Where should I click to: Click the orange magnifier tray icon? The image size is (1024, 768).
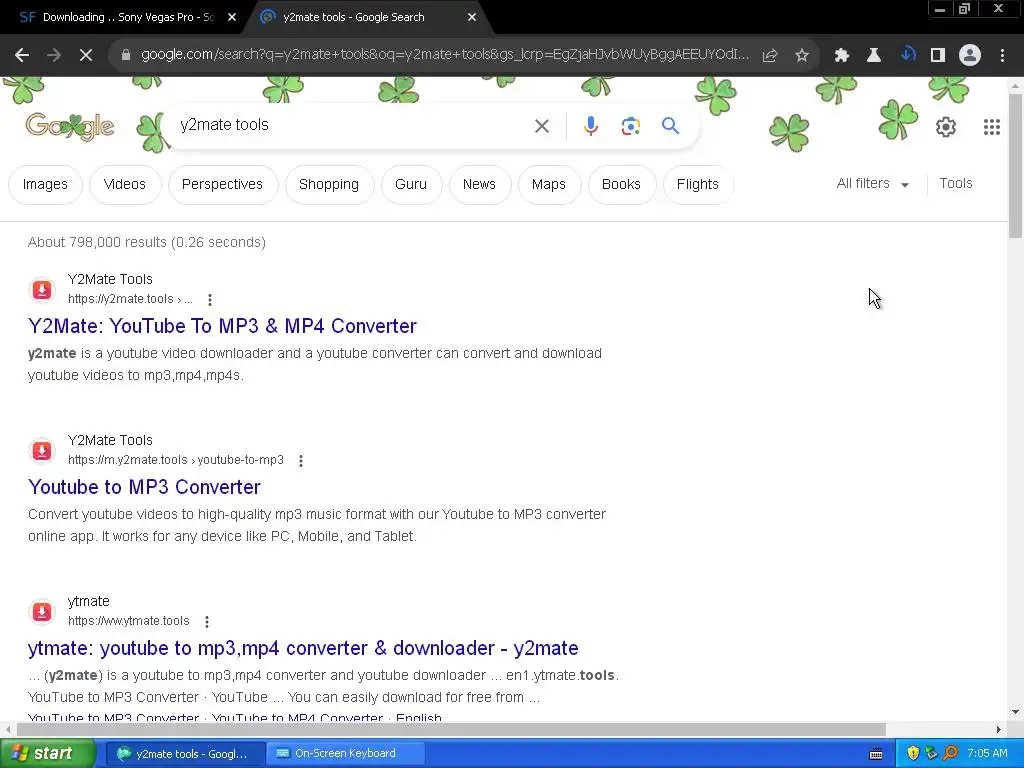pyautogui.click(x=951, y=754)
